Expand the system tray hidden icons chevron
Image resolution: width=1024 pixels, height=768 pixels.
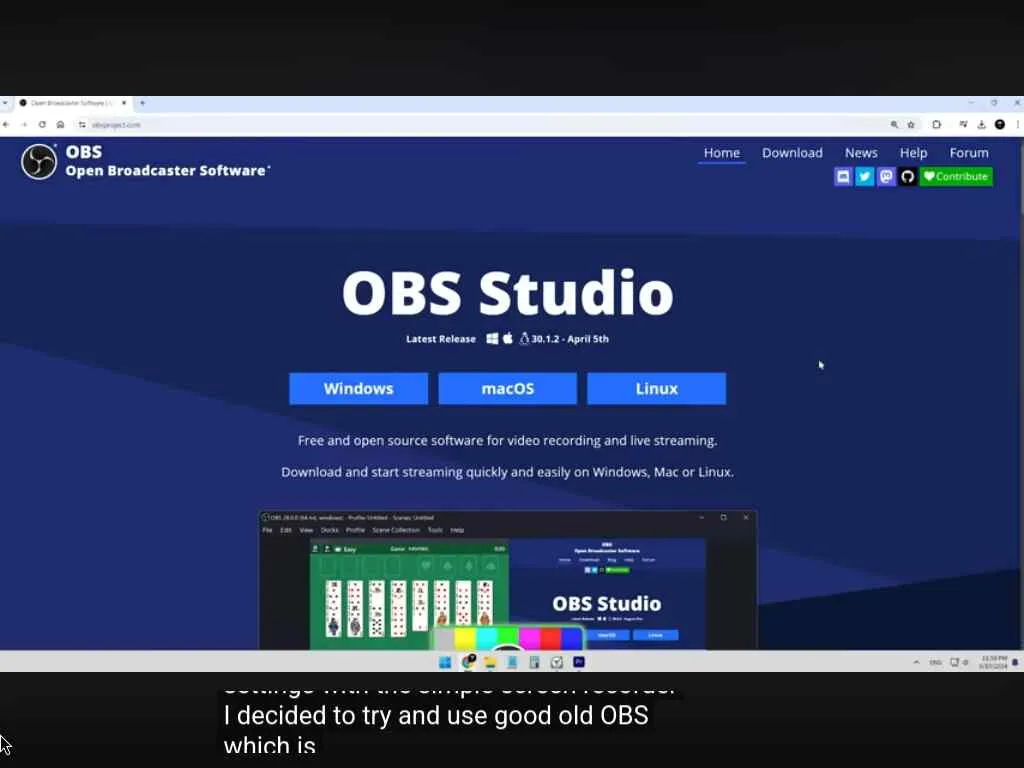(x=916, y=662)
